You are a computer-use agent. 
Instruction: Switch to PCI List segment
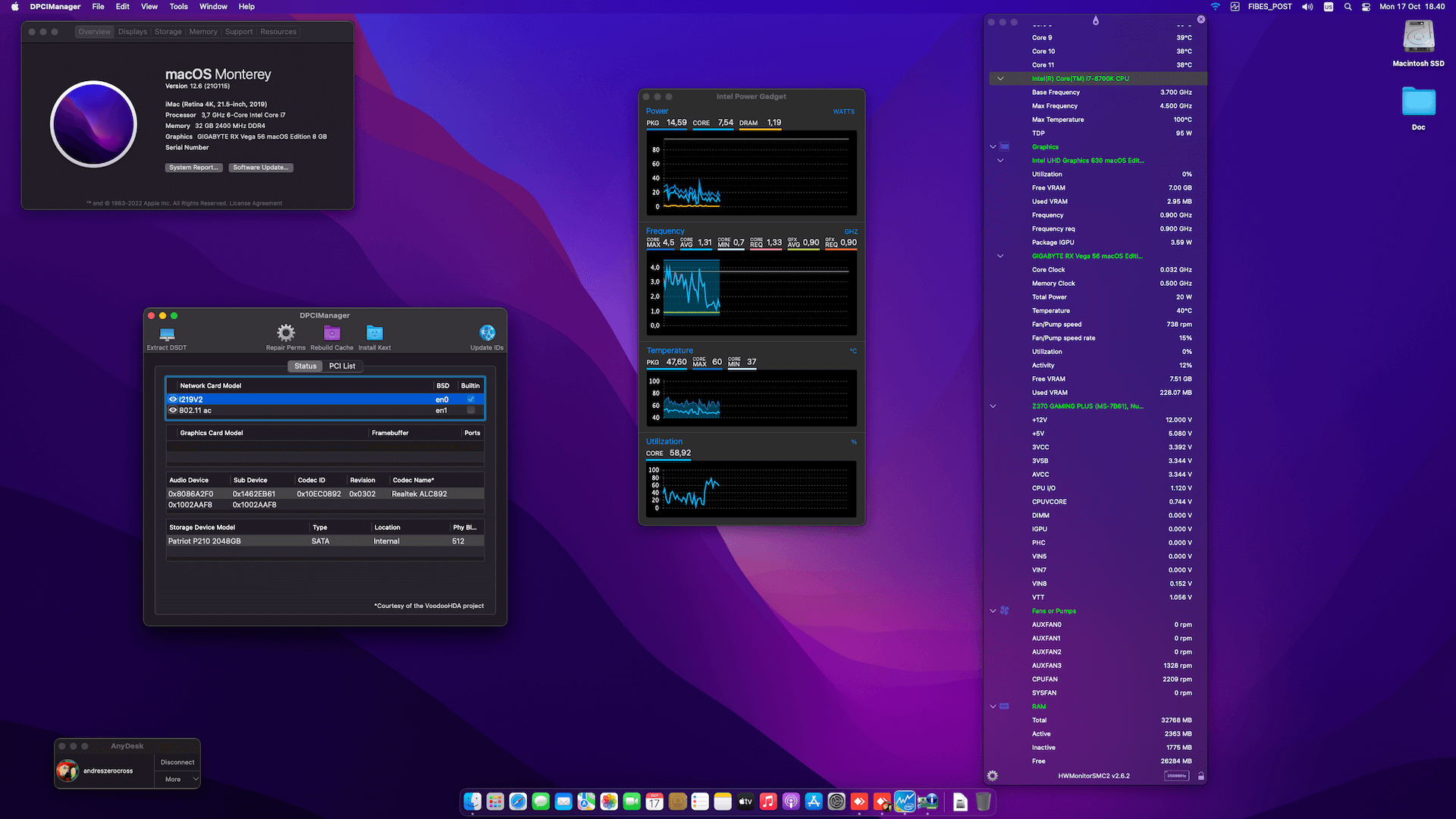(x=342, y=366)
